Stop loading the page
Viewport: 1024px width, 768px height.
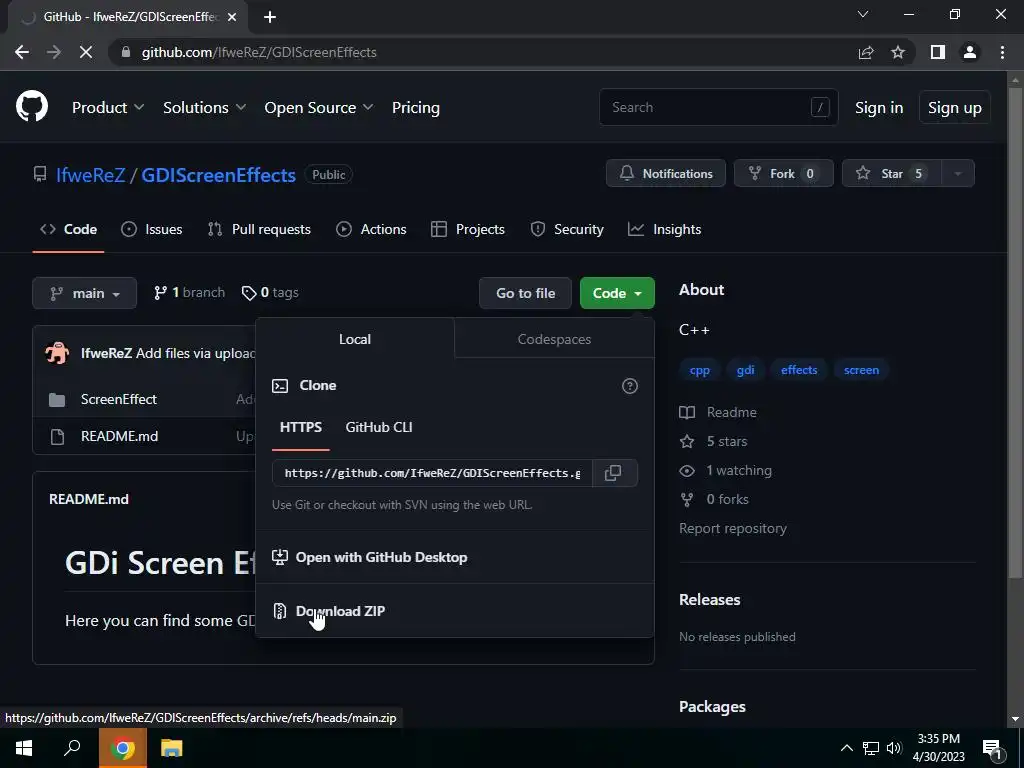(x=86, y=52)
